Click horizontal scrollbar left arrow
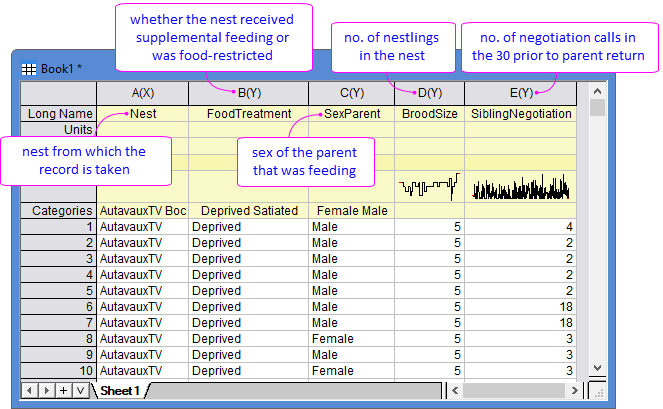Screen dimensions: 663x409 [455, 390]
